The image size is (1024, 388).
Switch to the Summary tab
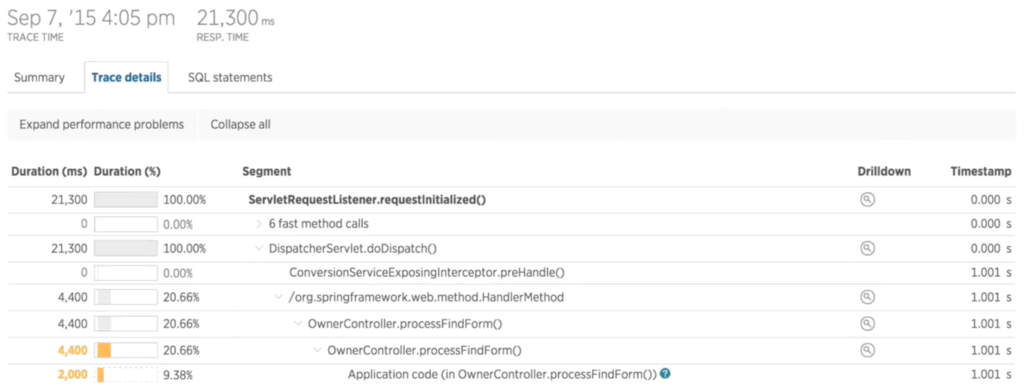pyautogui.click(x=39, y=77)
